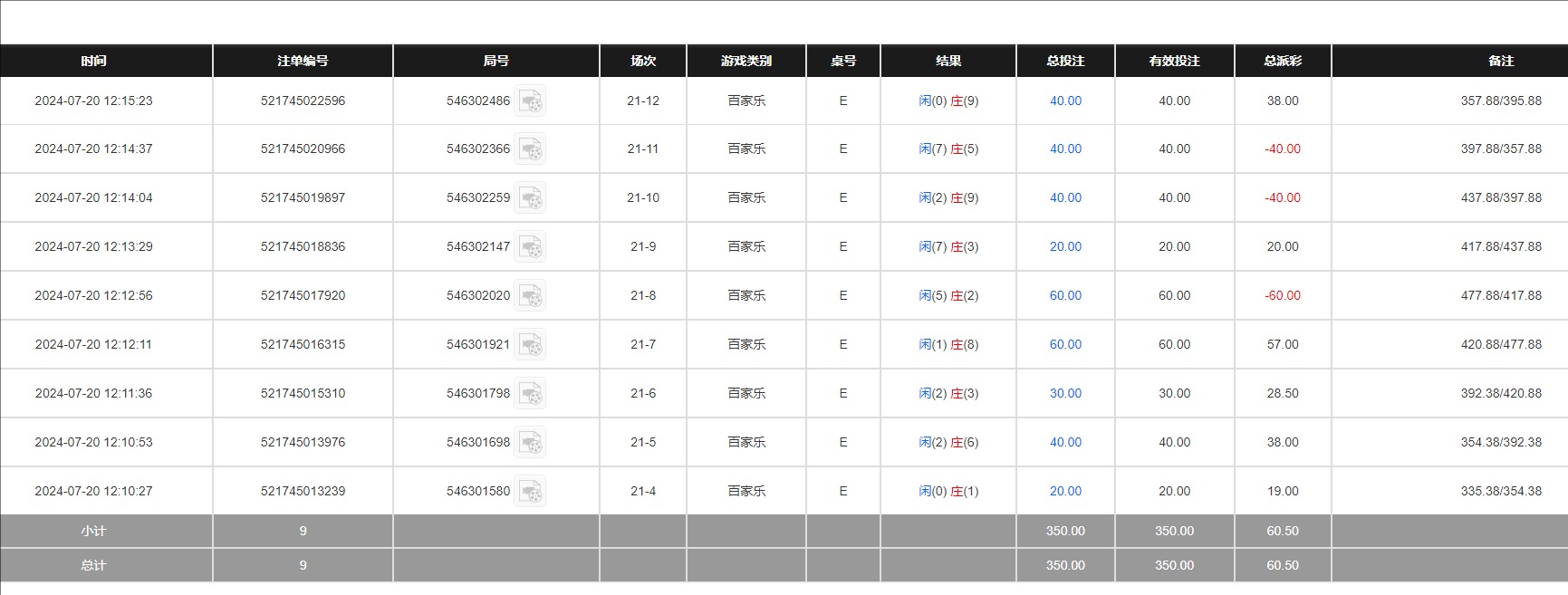Open the 30.00 bet link for 21-6
The width and height of the screenshot is (1568, 595).
[1065, 393]
